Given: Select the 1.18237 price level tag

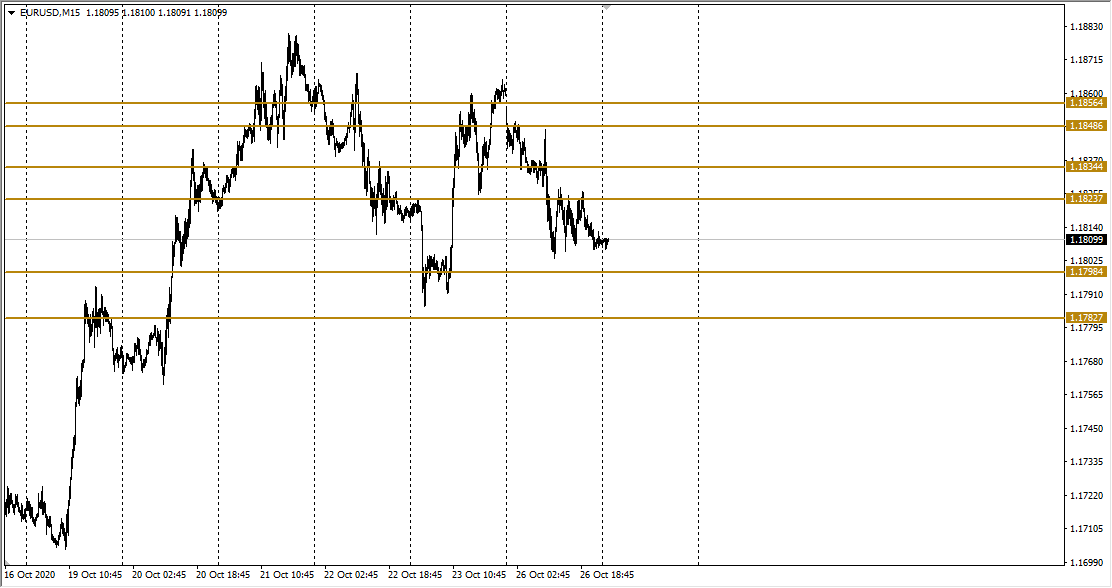Looking at the screenshot, I should [1086, 199].
